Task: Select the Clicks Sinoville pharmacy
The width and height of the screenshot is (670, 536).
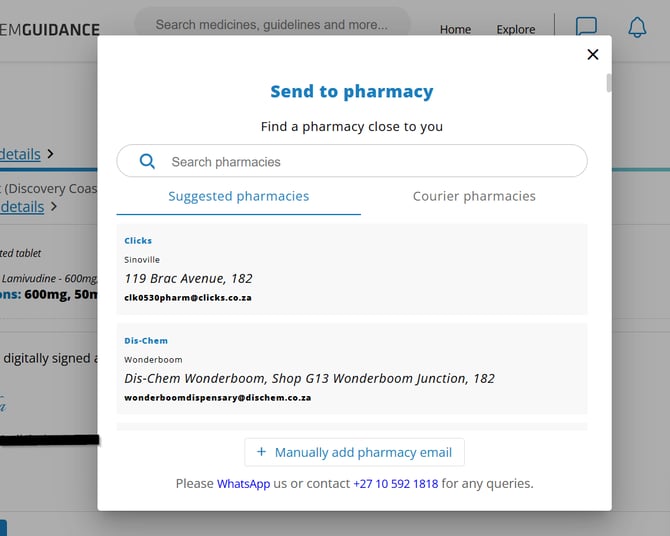Action: pyautogui.click(x=351, y=269)
